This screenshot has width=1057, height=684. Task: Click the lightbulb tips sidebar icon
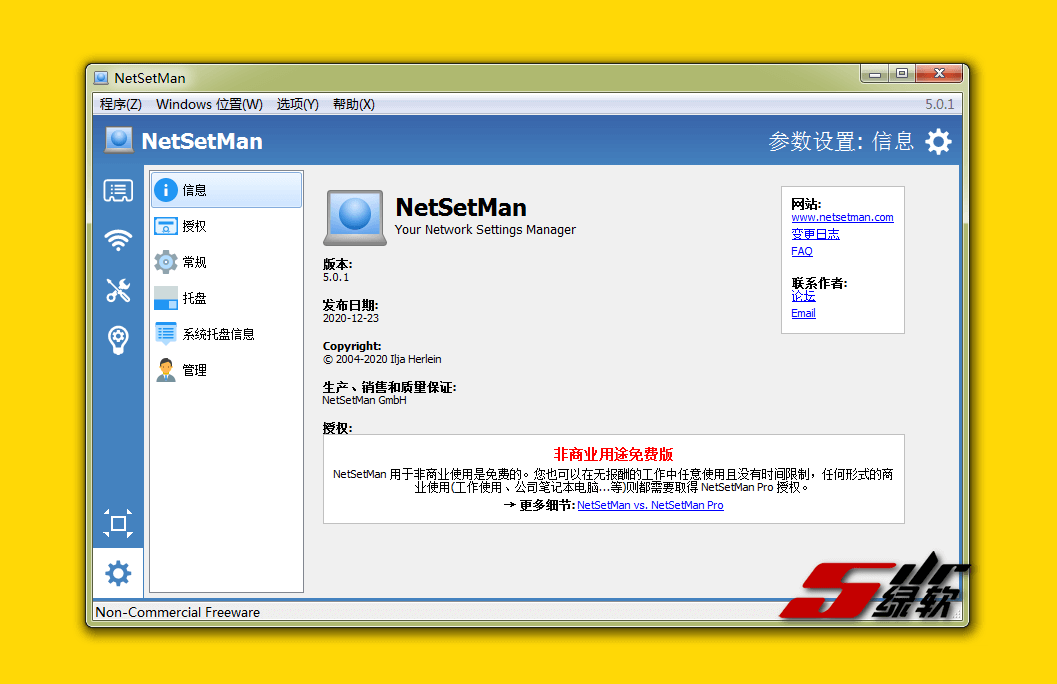(118, 340)
